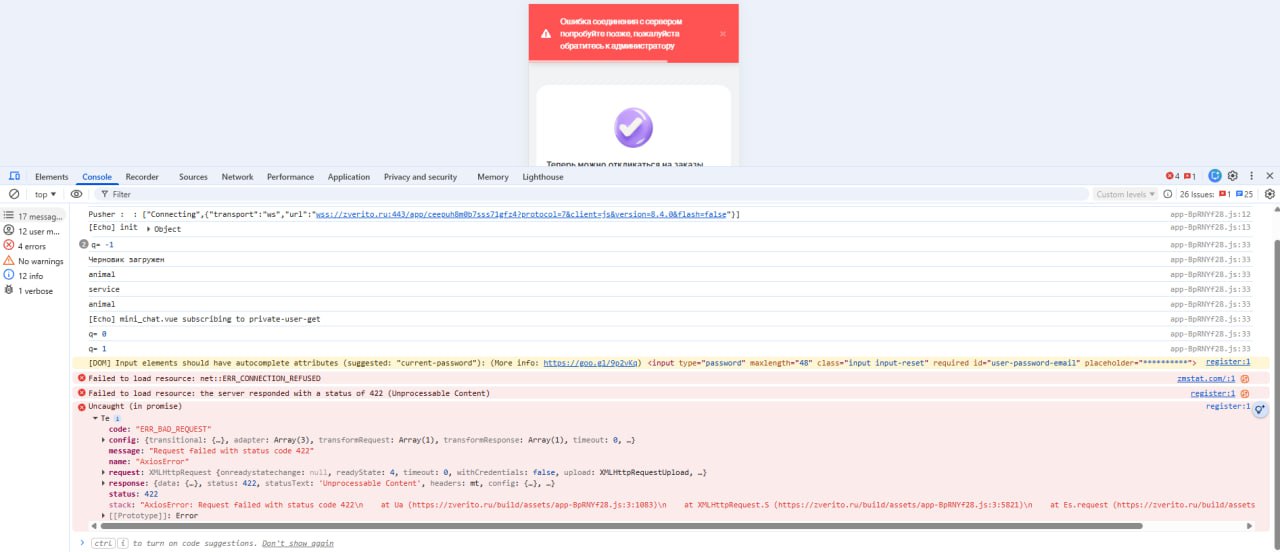This screenshot has width=1280, height=552.
Task: Expand the config property of AxiosError
Action: click(104, 440)
